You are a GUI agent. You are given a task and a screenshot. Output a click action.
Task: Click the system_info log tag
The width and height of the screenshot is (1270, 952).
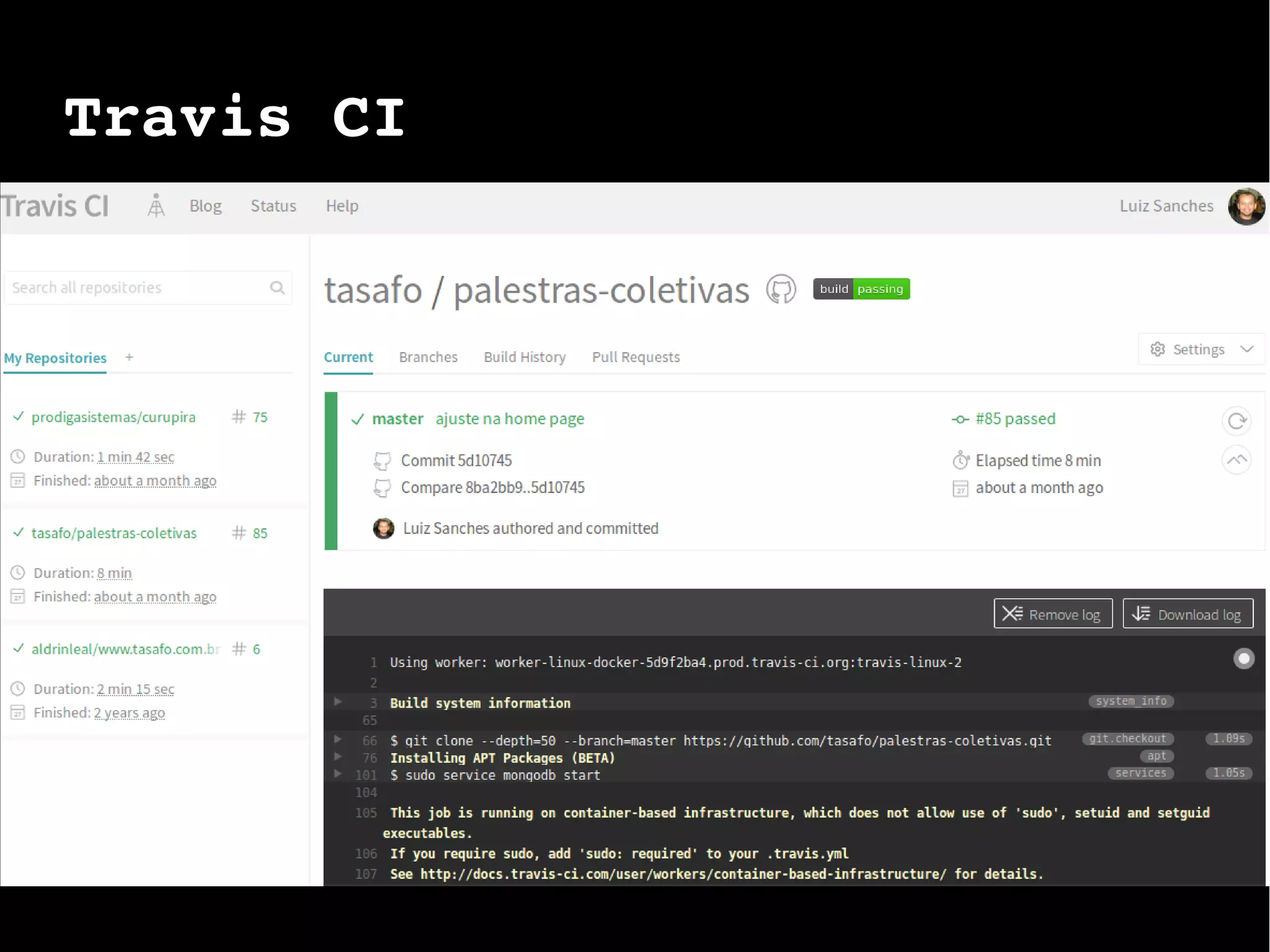tap(1131, 701)
